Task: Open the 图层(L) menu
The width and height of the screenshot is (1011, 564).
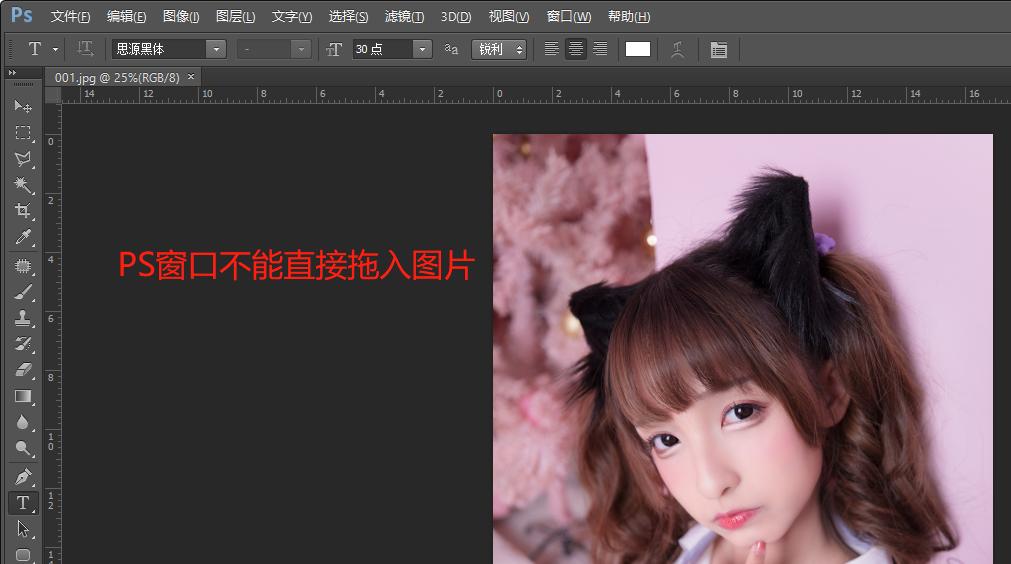Action: (x=235, y=16)
